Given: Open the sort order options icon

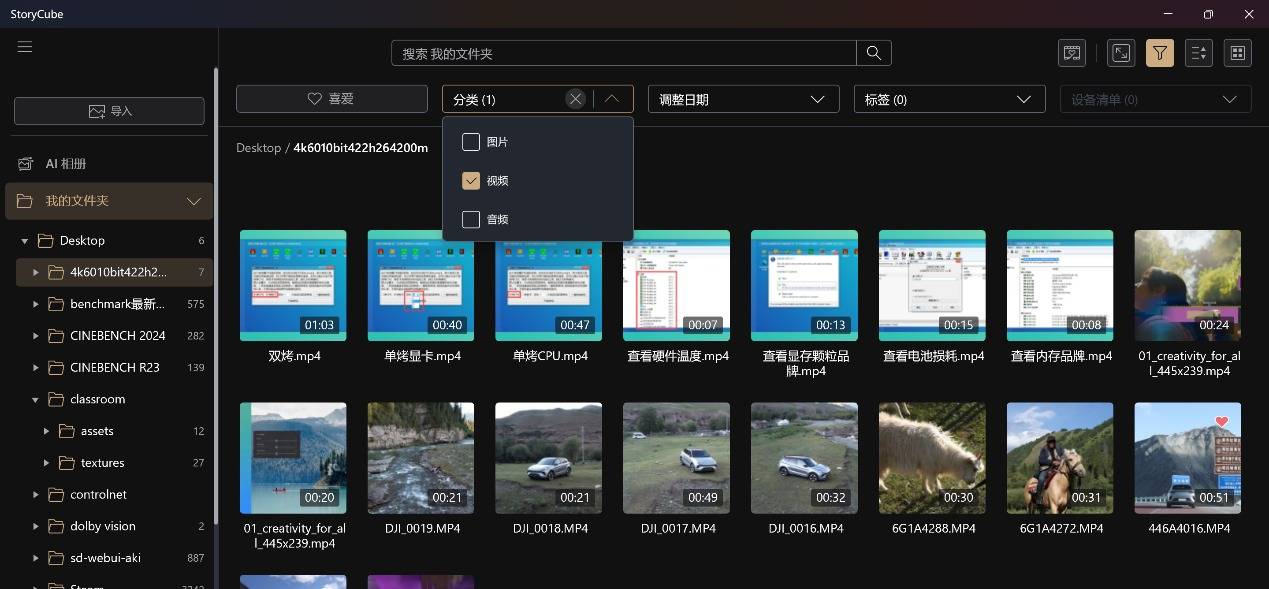Looking at the screenshot, I should click(x=1199, y=53).
